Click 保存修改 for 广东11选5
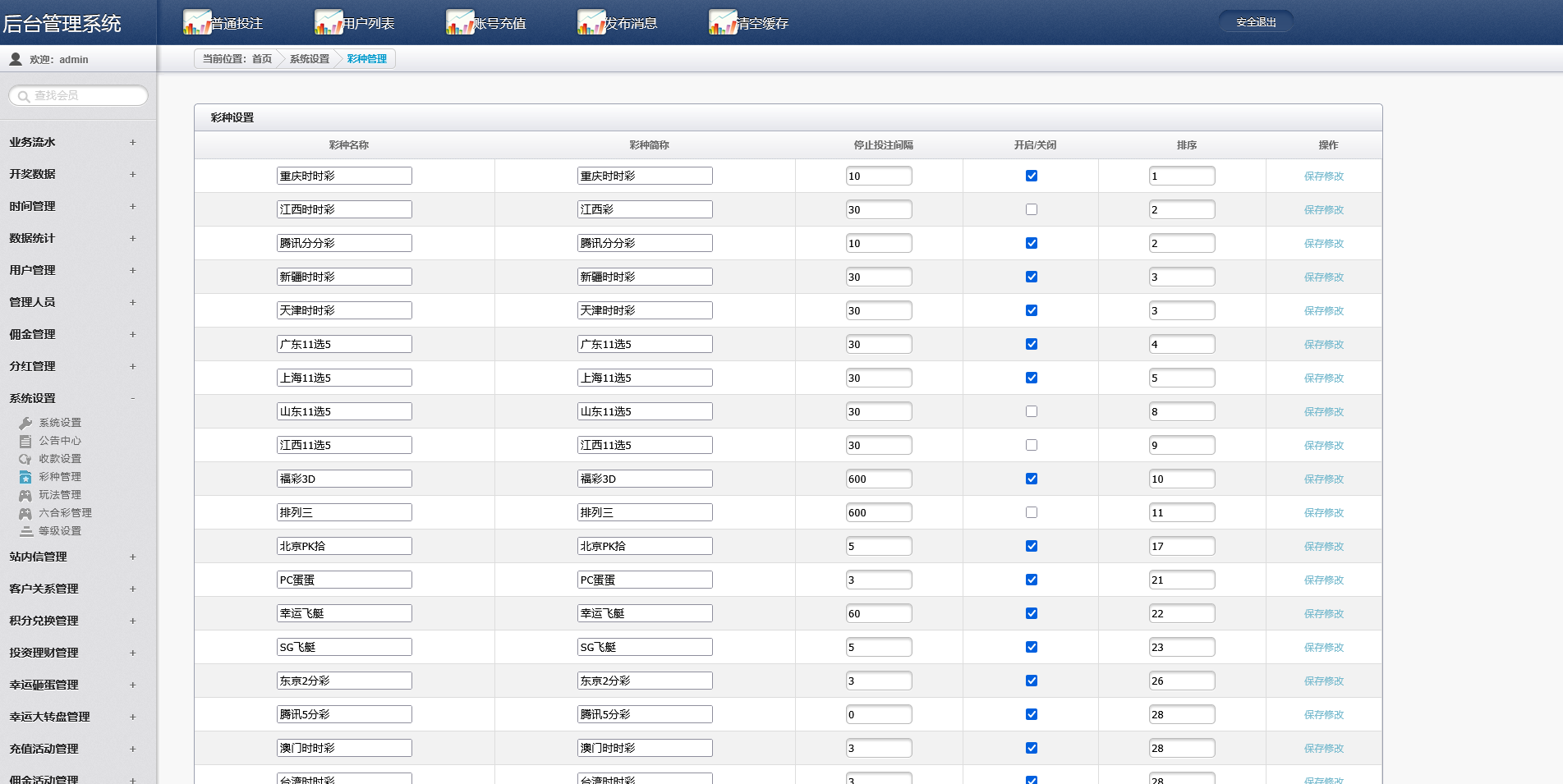The image size is (1563, 784). point(1324,344)
